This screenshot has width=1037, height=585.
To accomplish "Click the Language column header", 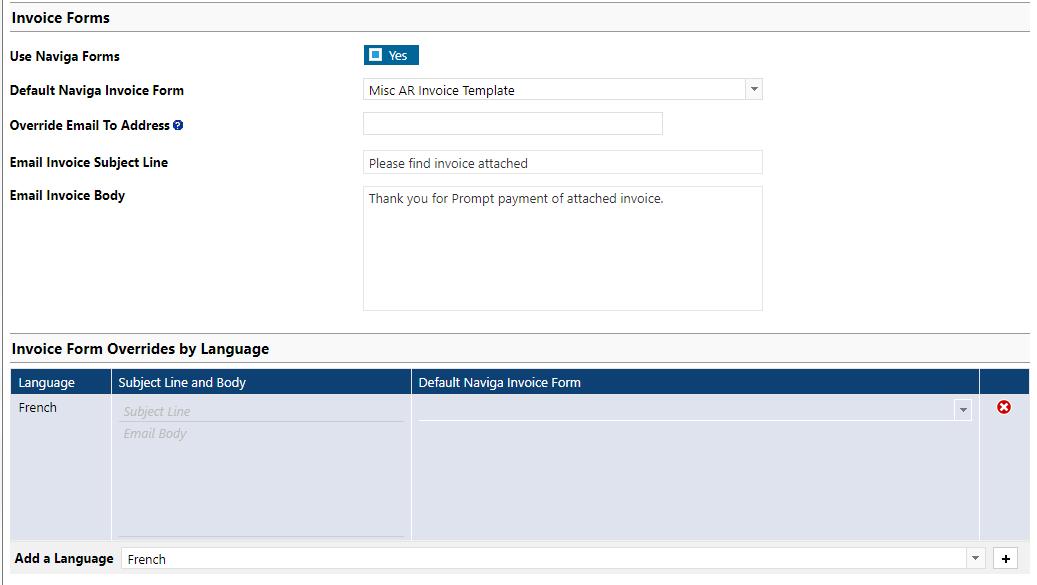I will click(47, 382).
